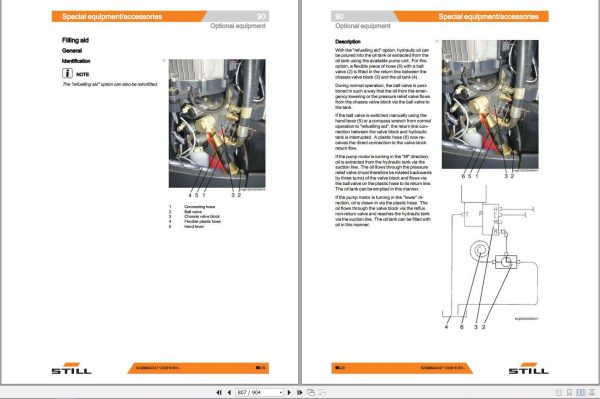
Task: Select the two-page continuous scrolling view icon
Action: [593, 392]
